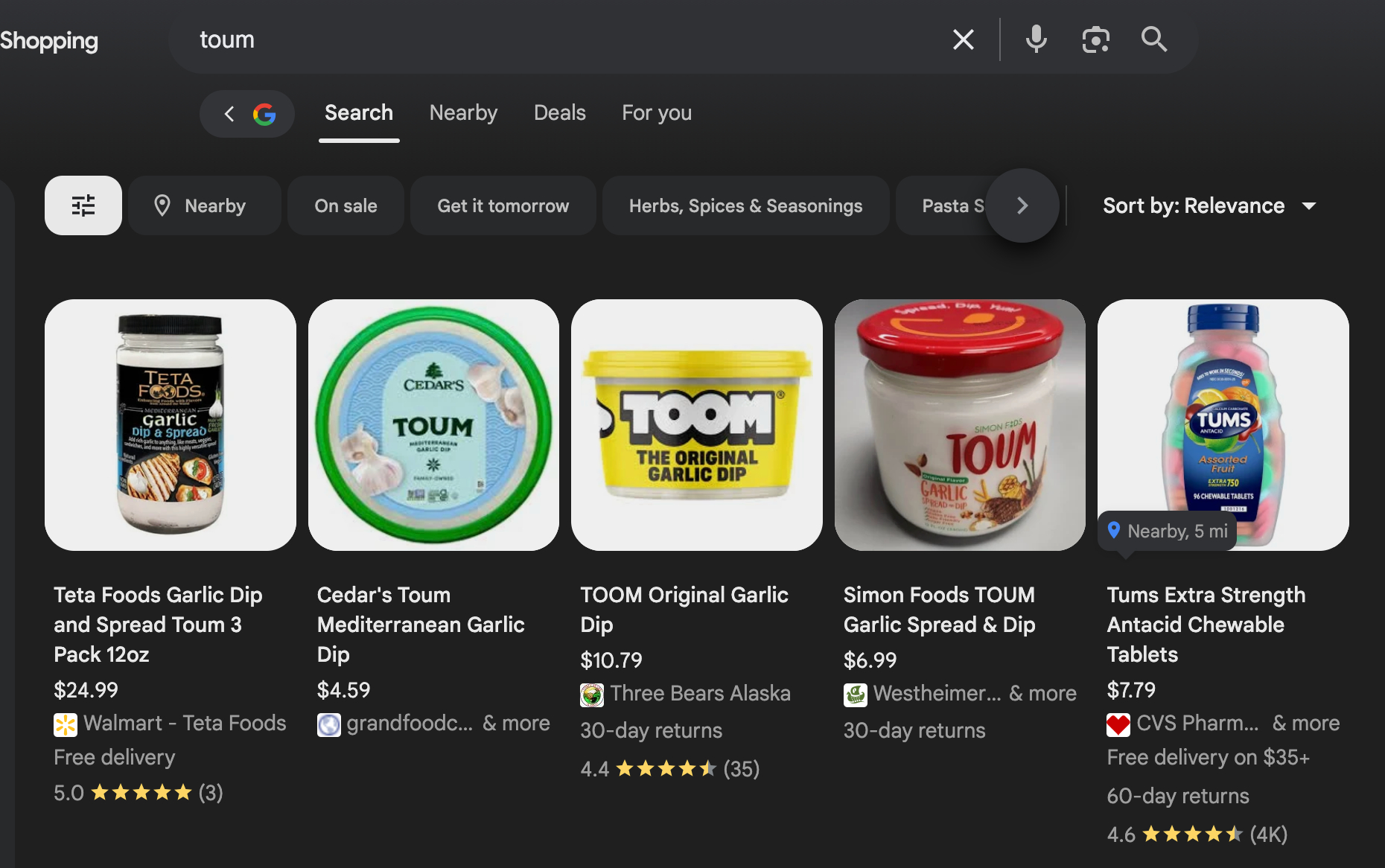Open image search with camera lens icon
This screenshot has height=868, width=1385.
click(1095, 39)
